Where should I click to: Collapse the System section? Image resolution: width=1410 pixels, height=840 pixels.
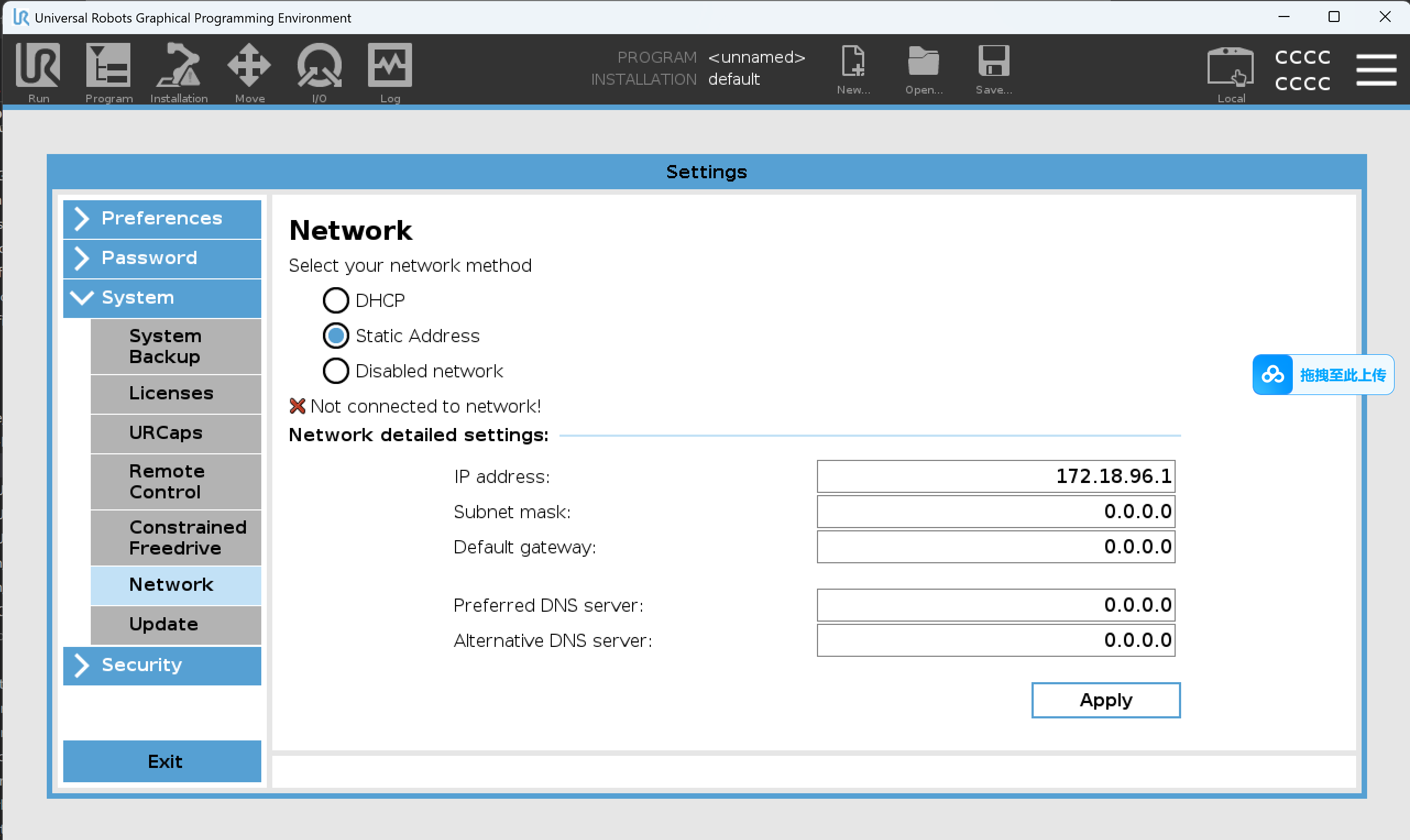tap(162, 298)
